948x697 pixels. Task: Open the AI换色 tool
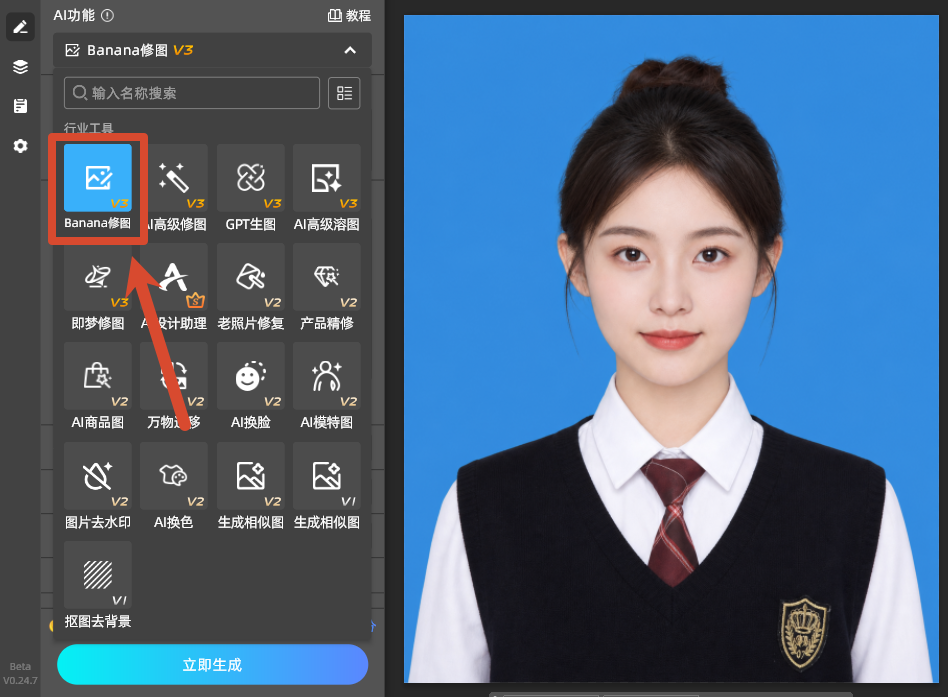pyautogui.click(x=174, y=486)
